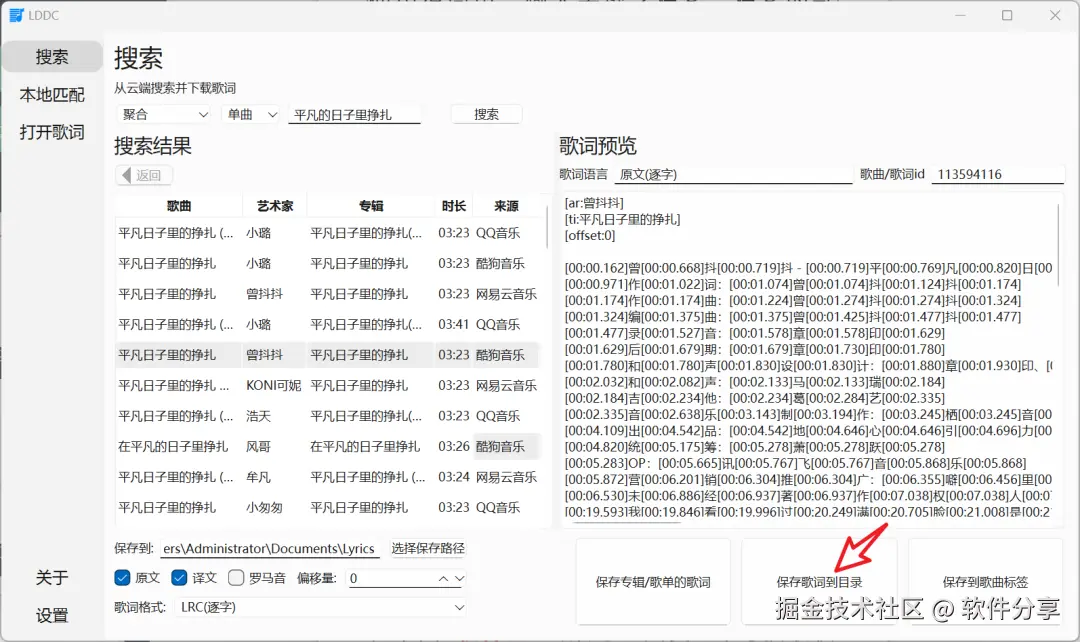This screenshot has width=1080, height=642.
Task: Click 保存到歌曲标签 button
Action: (986, 582)
